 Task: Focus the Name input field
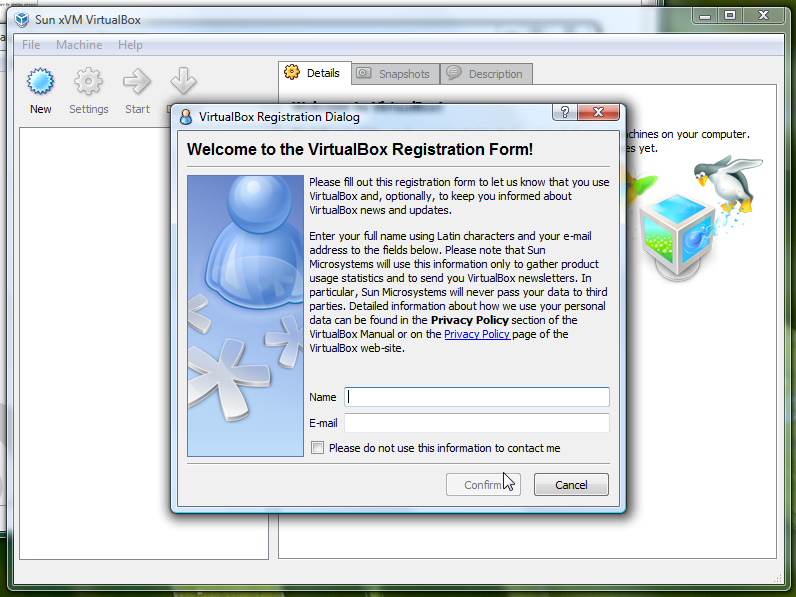[x=477, y=397]
